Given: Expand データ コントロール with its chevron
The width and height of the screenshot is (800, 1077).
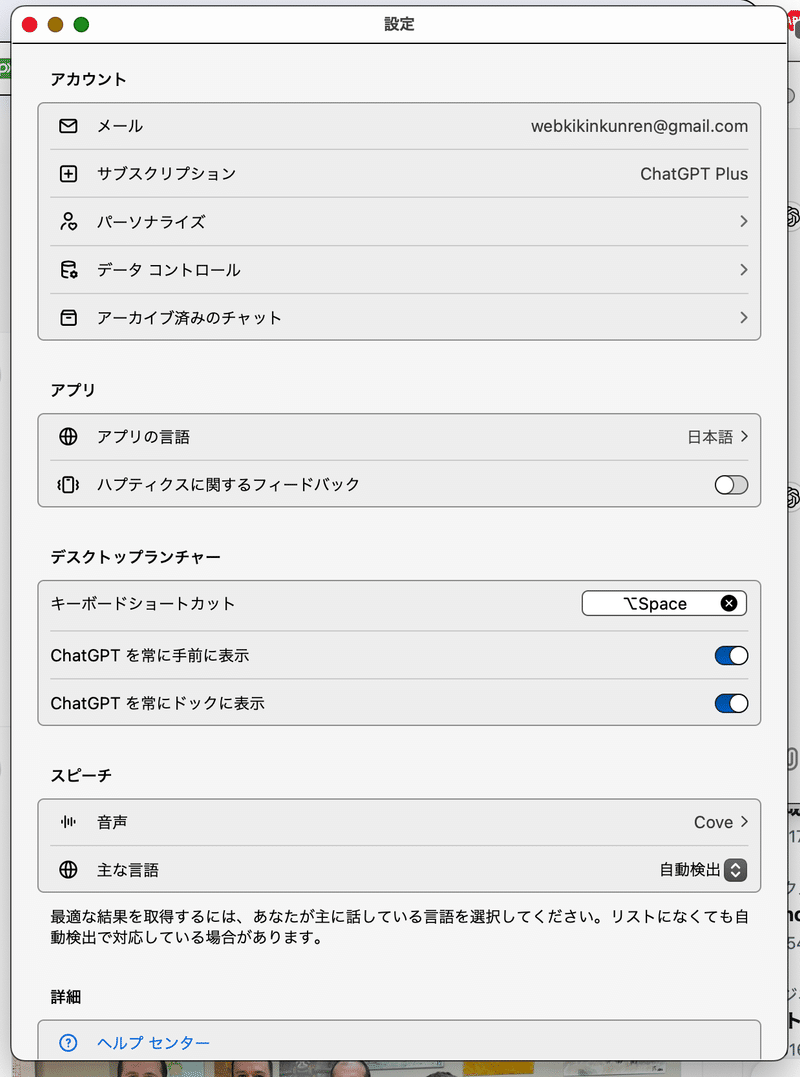Looking at the screenshot, I should point(744,269).
